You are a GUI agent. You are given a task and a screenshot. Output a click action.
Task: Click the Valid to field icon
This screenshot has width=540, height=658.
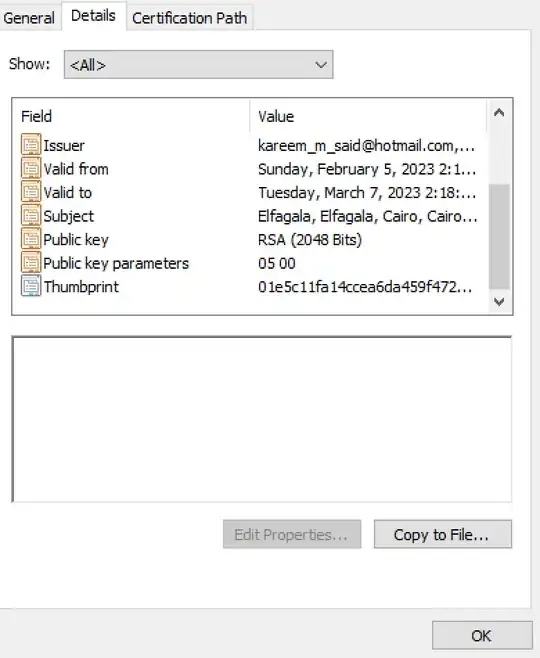point(31,192)
